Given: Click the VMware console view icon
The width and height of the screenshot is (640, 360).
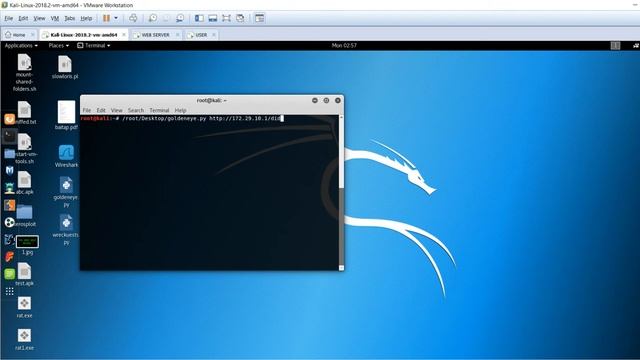Looking at the screenshot, I should pos(259,18).
